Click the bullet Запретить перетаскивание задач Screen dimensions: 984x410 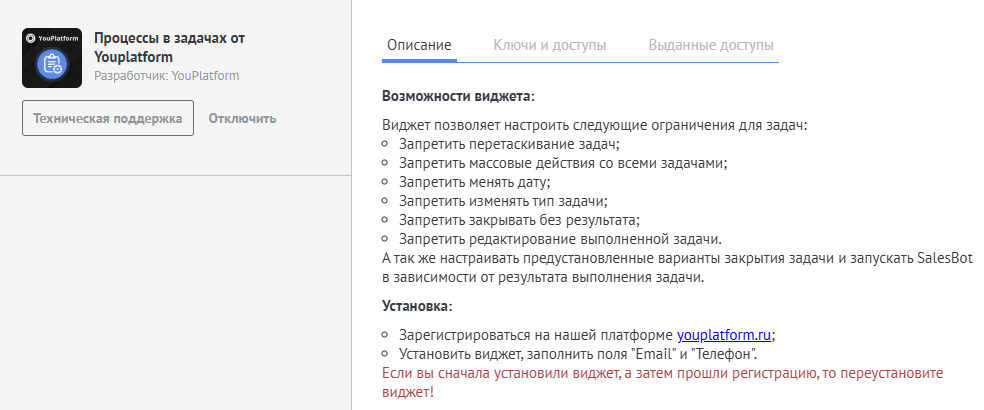pyautogui.click(x=509, y=144)
